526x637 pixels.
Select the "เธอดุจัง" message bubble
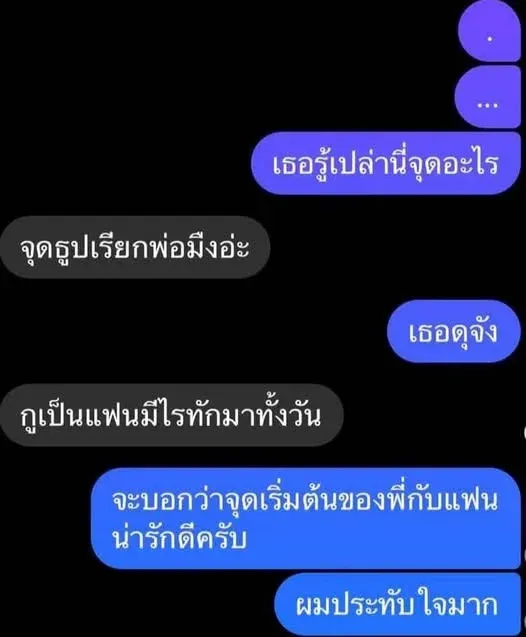coord(454,332)
